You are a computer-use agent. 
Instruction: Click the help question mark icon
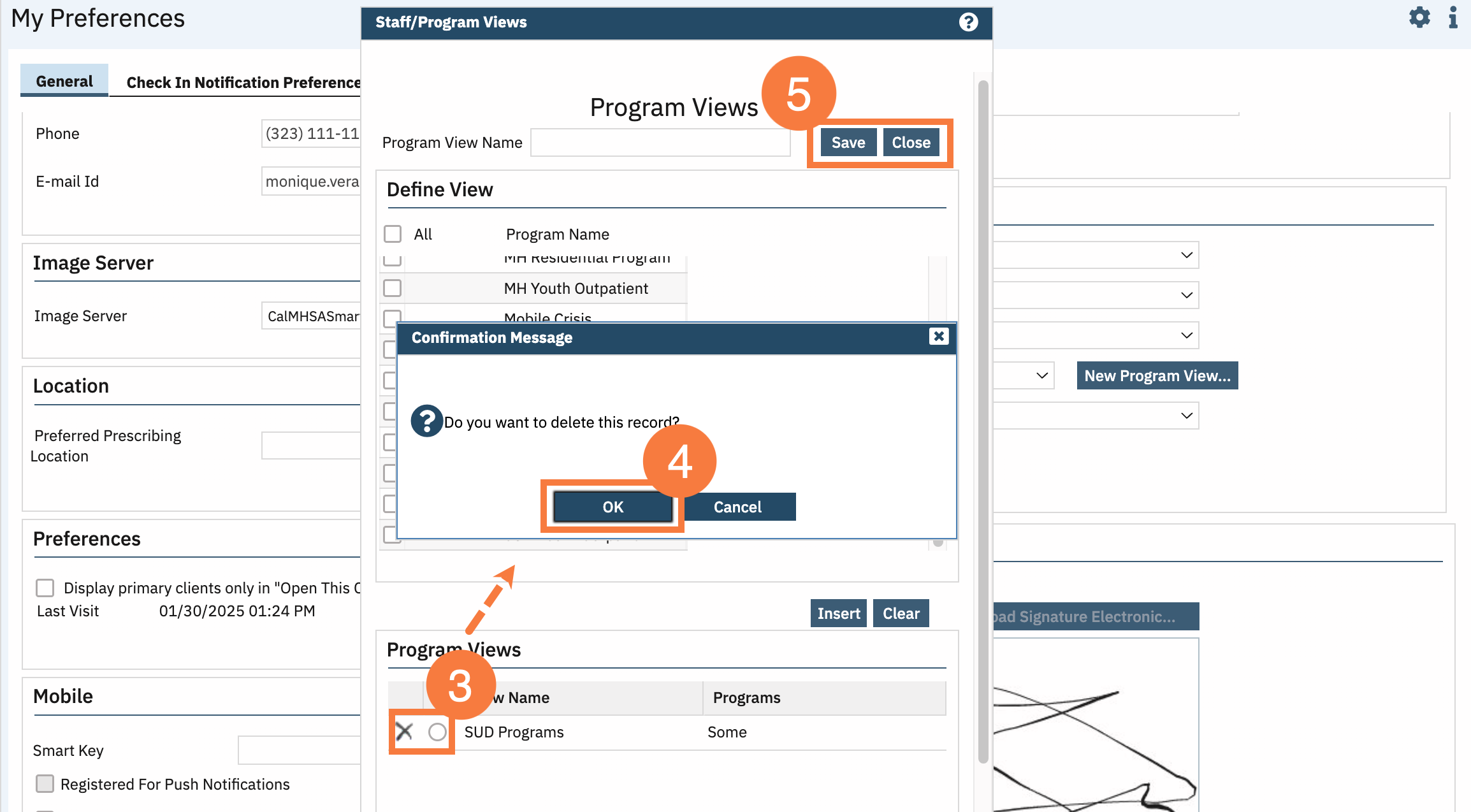(x=968, y=22)
